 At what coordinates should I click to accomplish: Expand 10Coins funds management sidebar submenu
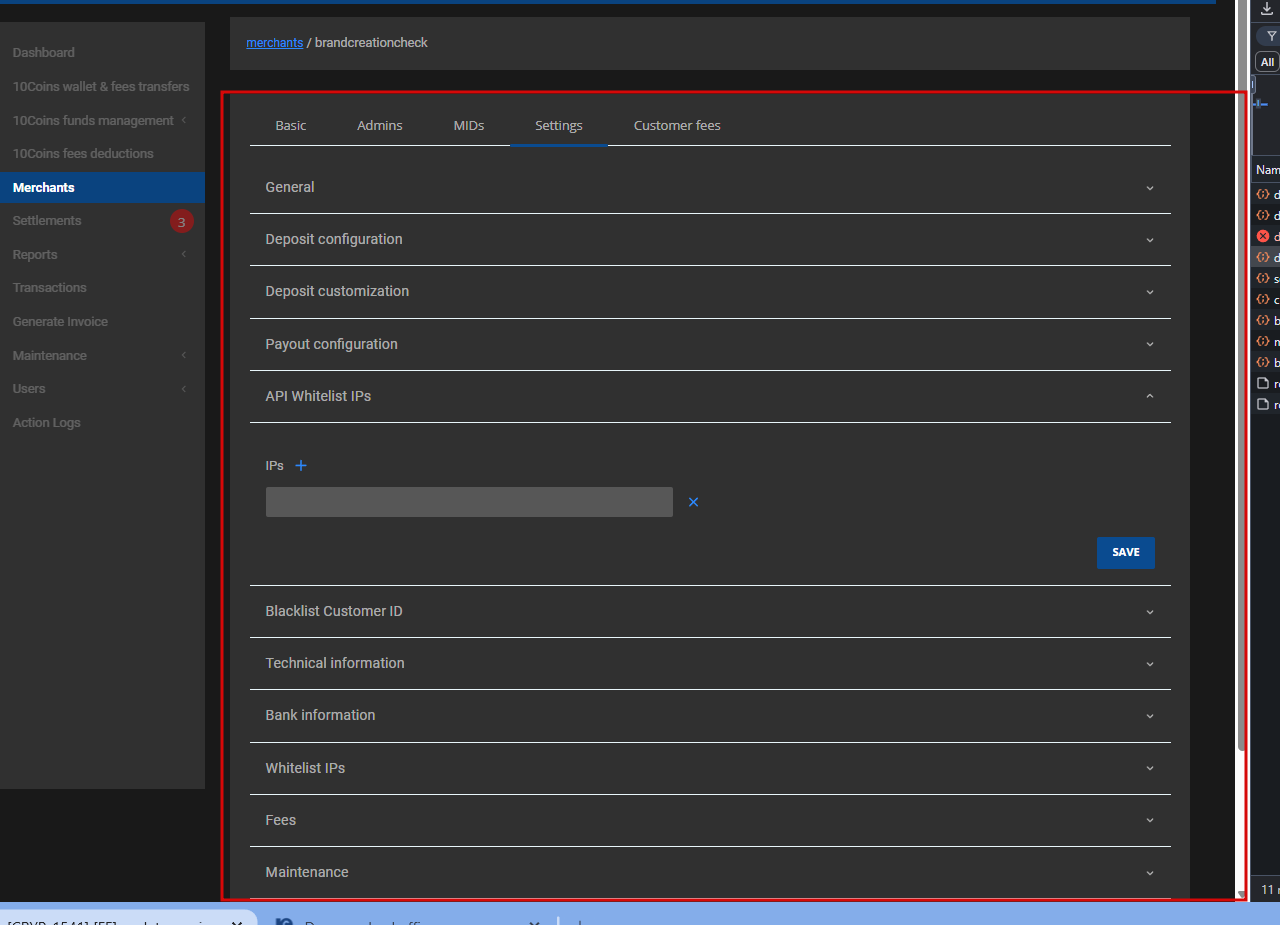(x=184, y=120)
